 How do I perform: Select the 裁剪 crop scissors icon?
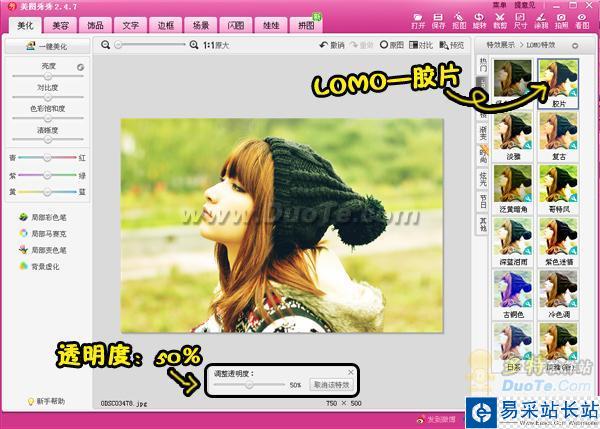500,21
